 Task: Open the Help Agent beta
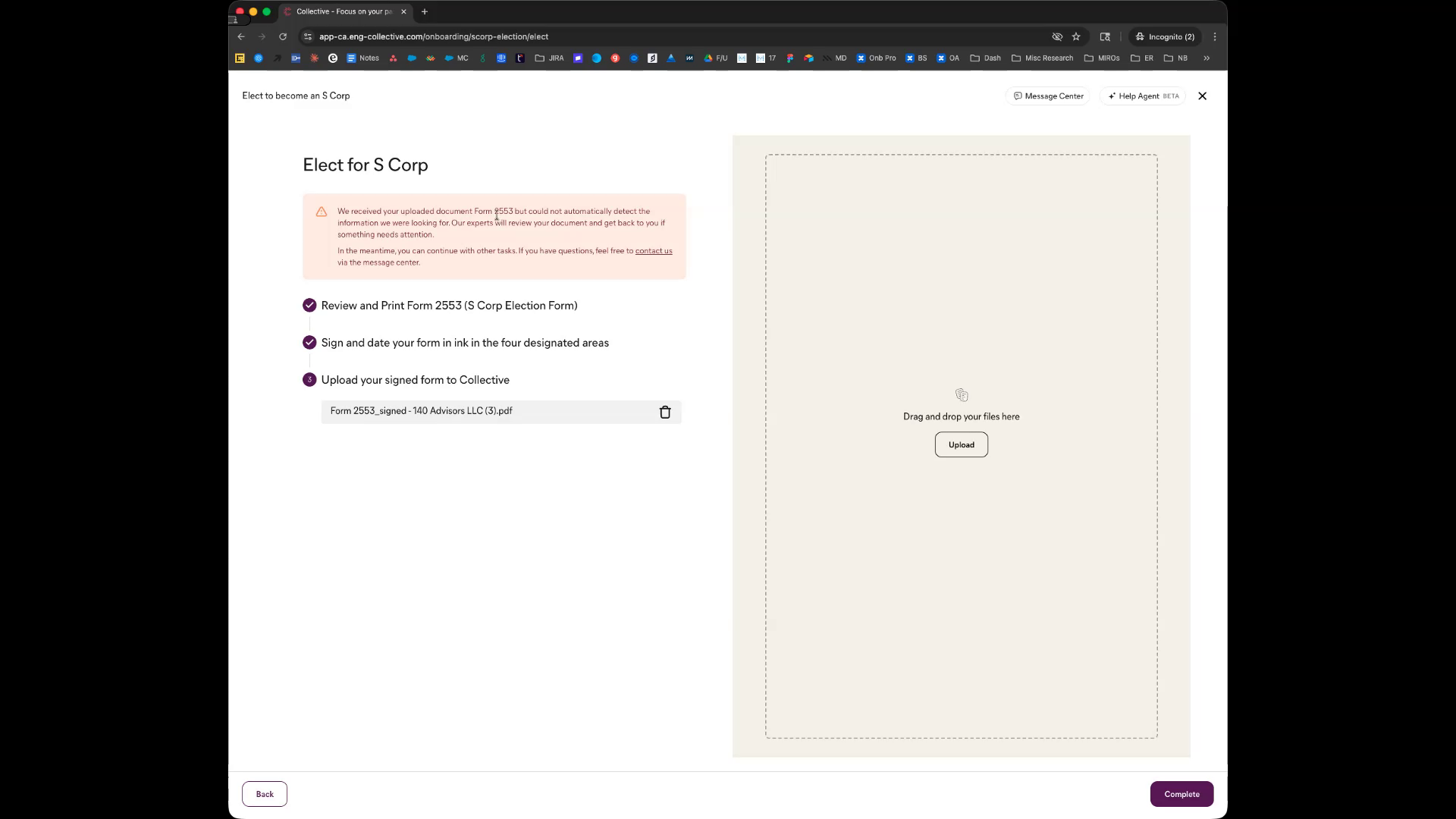[1143, 96]
